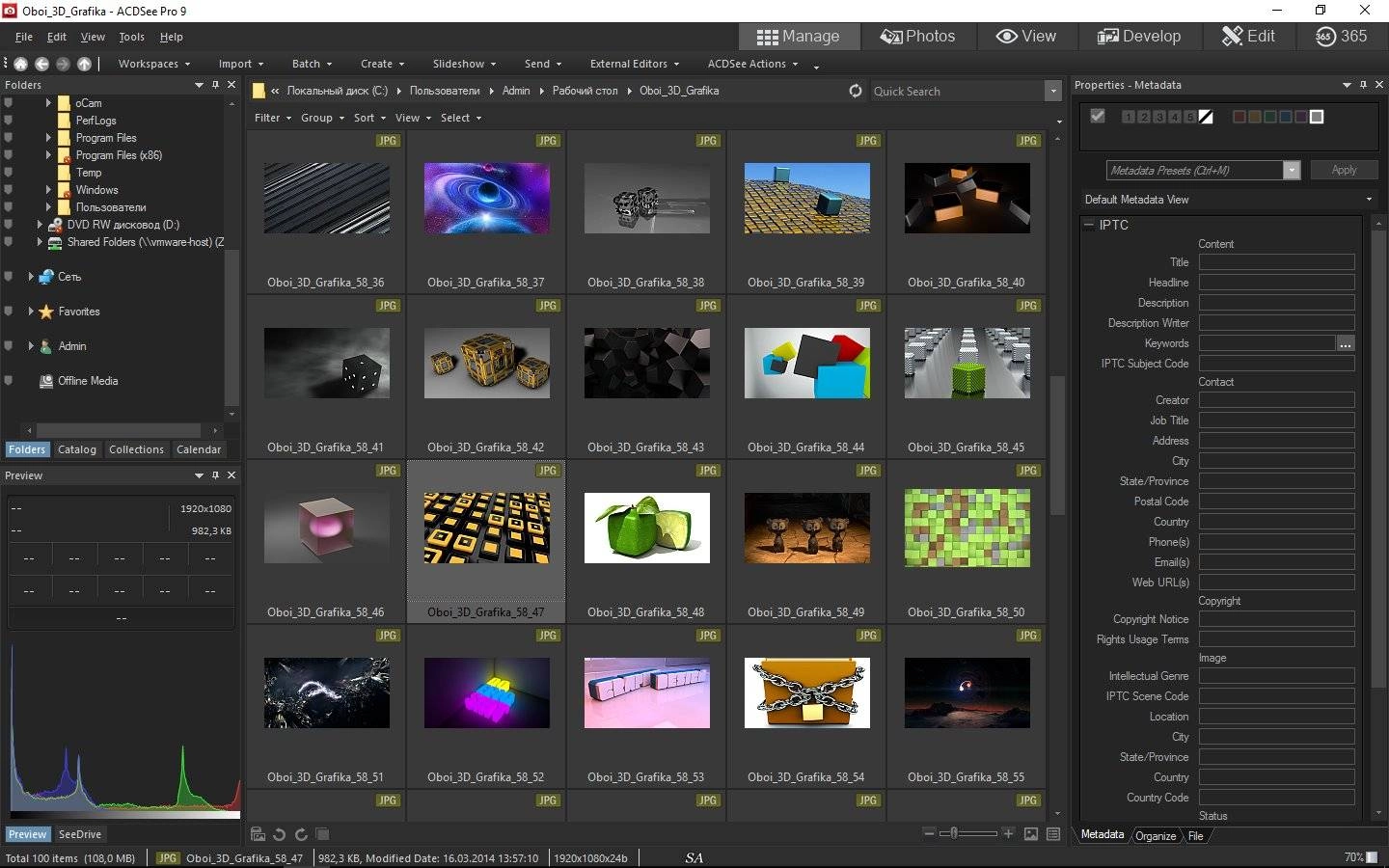Navigate back with the left arrow icon
The height and width of the screenshot is (868, 1389).
[41, 64]
